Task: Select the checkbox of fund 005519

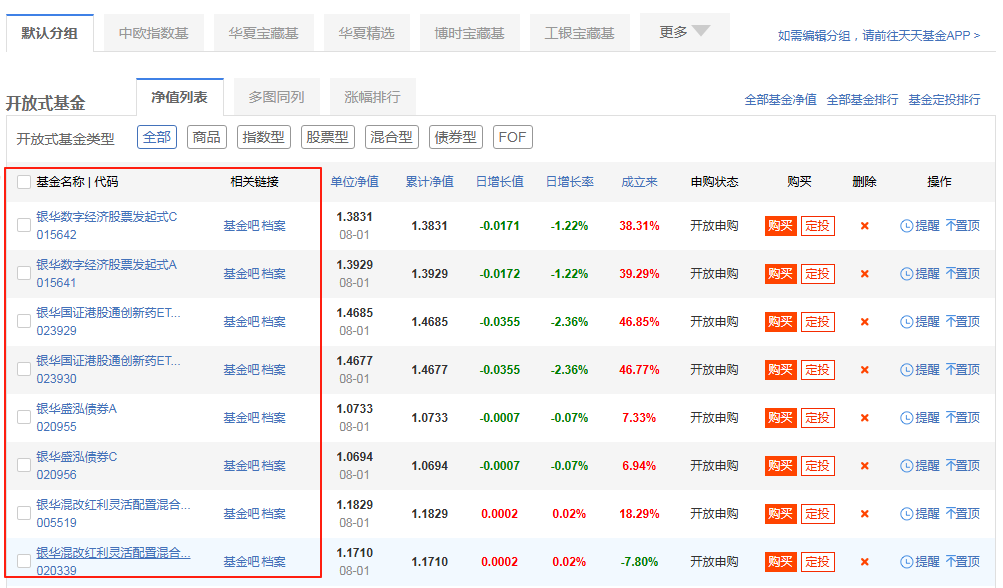Action: (x=24, y=513)
